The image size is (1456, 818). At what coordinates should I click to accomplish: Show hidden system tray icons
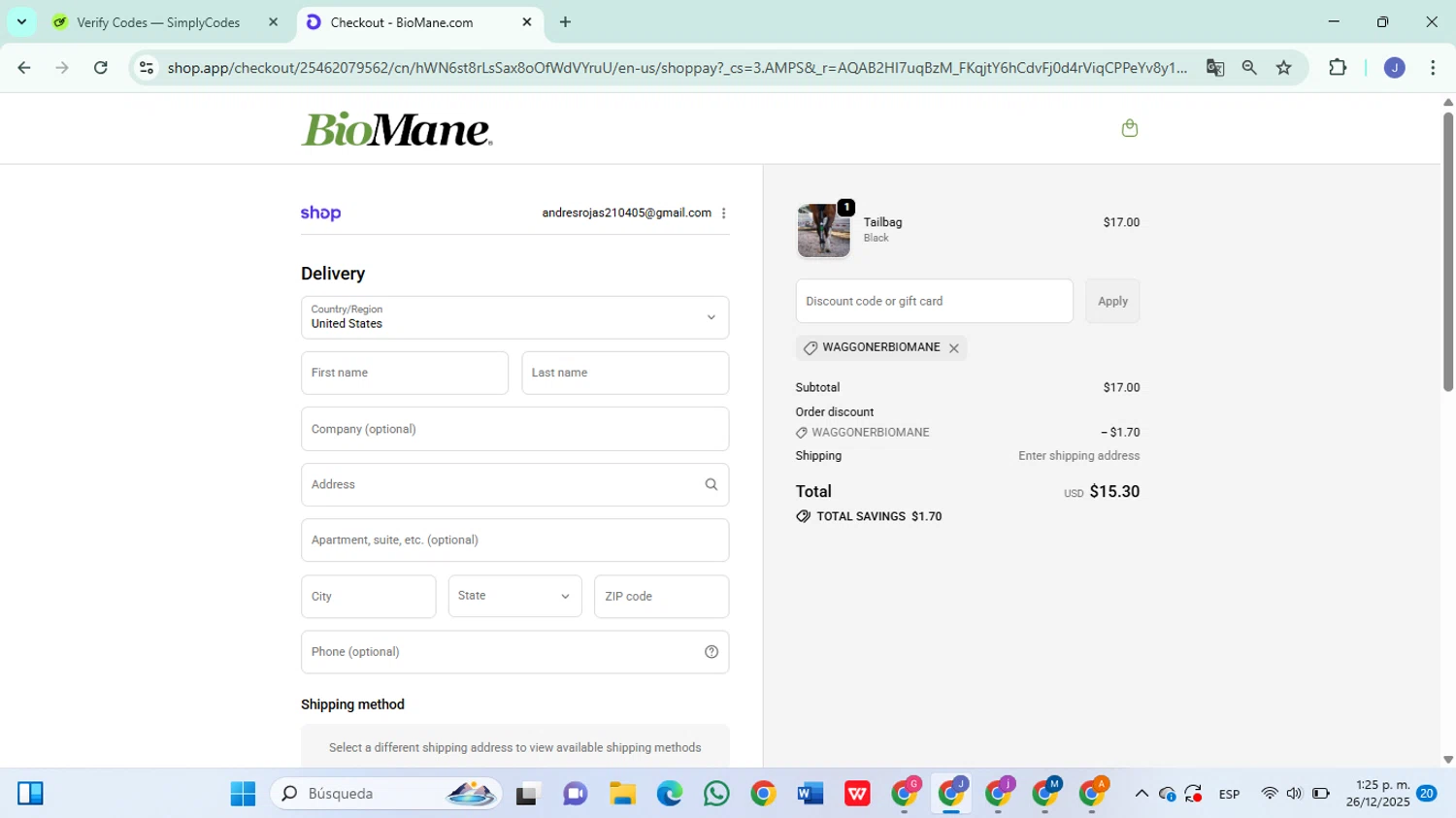tap(1142, 794)
